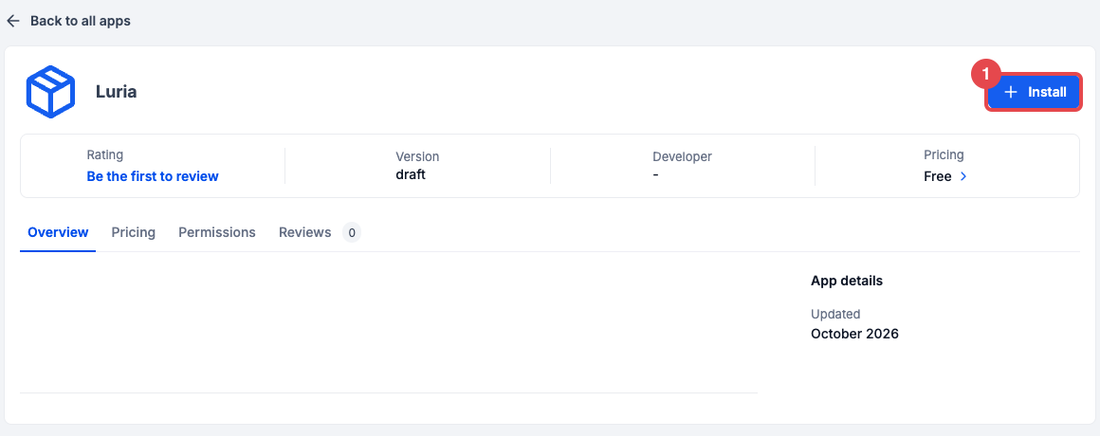
Task: Click the back arrow icon
Action: [x=13, y=21]
